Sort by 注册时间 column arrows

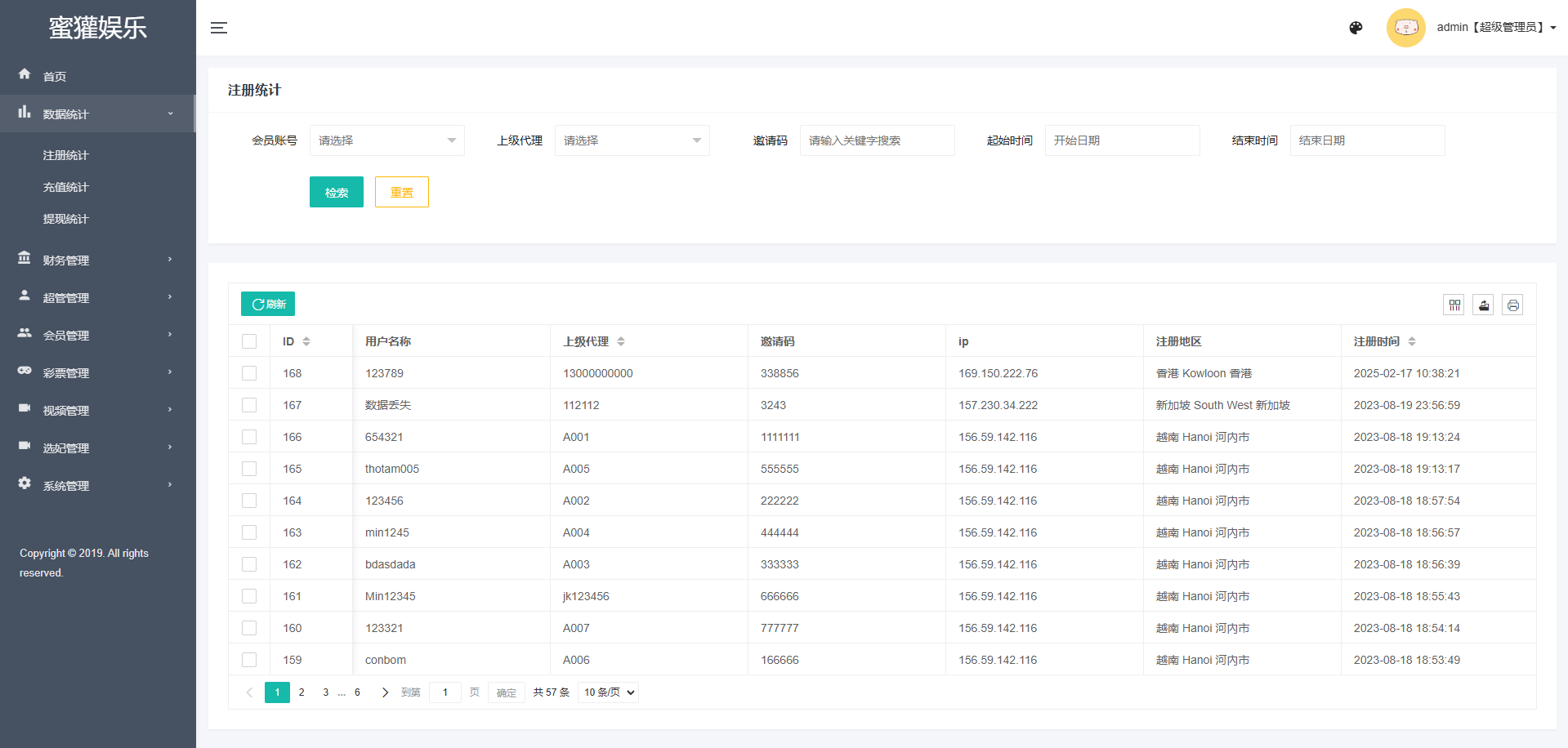[1411, 341]
